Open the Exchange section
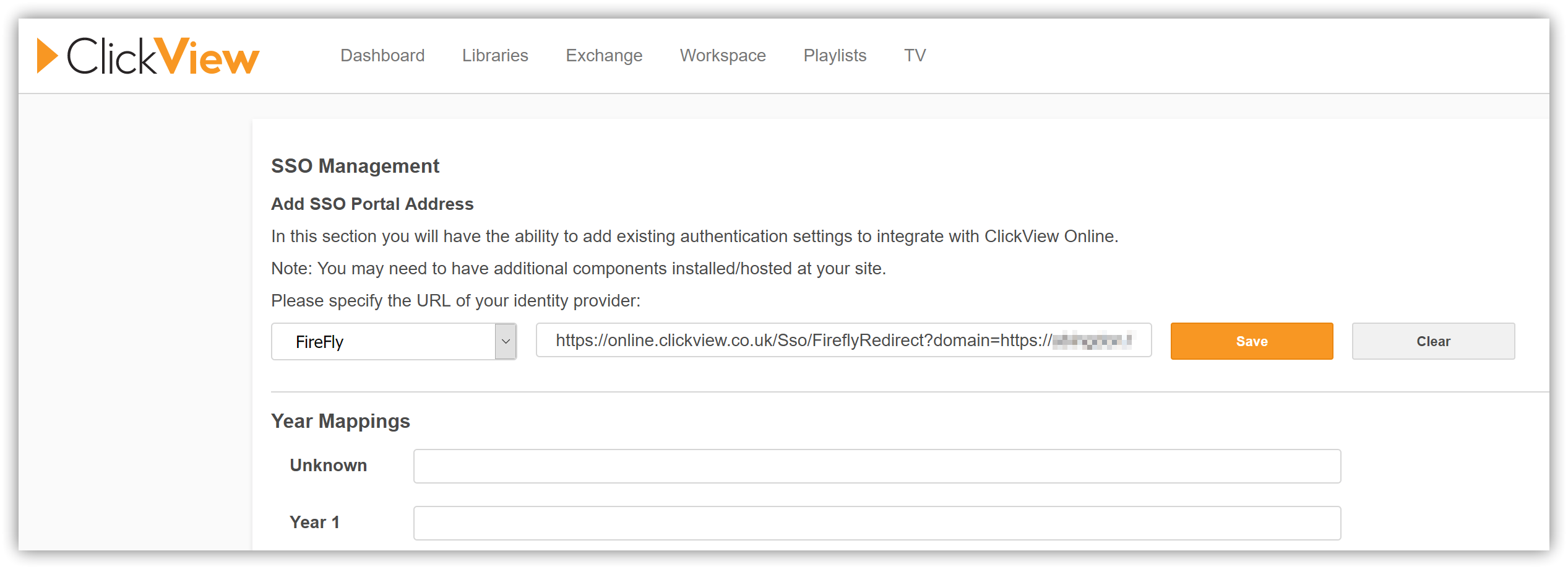The image size is (1568, 569). [604, 56]
